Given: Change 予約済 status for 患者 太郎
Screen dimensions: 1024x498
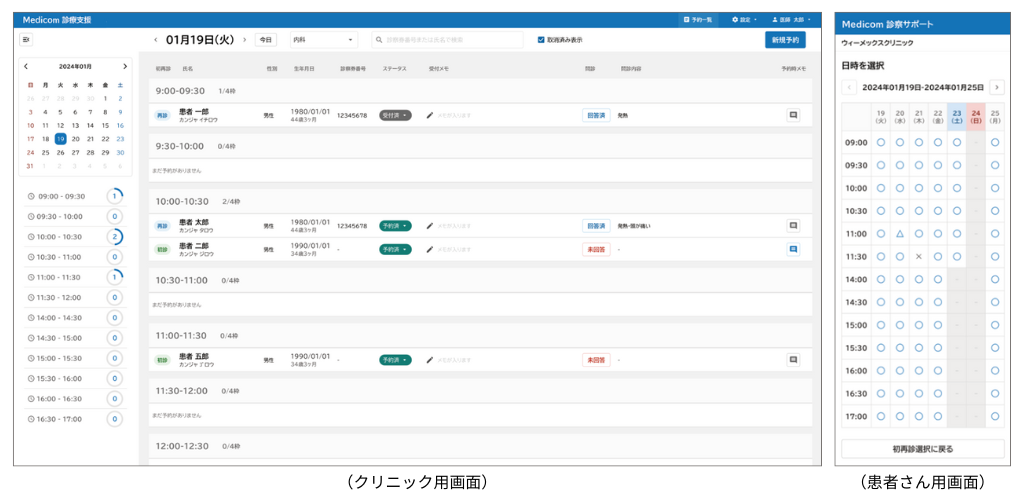Looking at the screenshot, I should coord(395,226).
